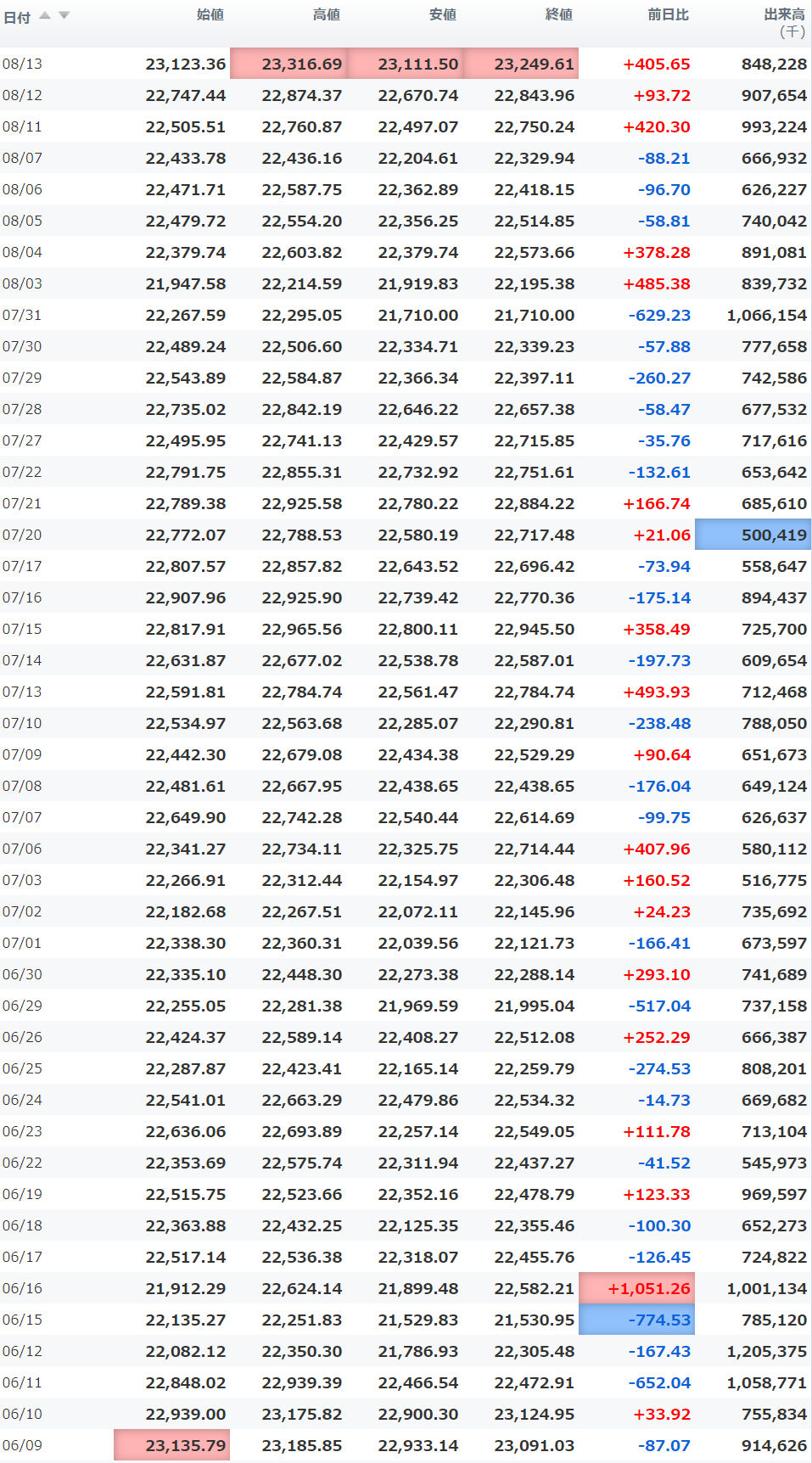Click the 終値 column header
Image resolution: width=812 pixels, height=1463 pixels.
(x=559, y=14)
